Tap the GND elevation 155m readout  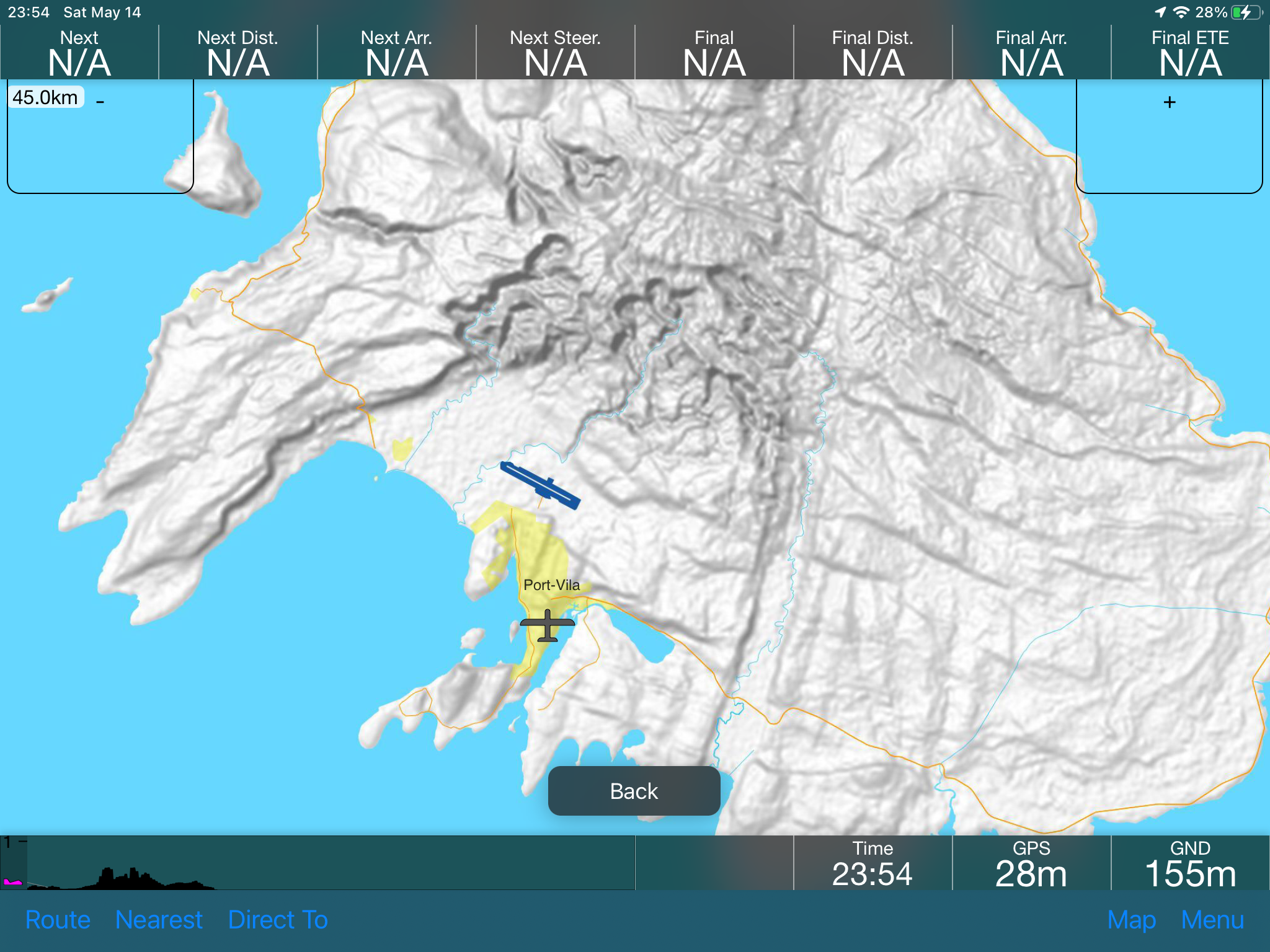point(1190,864)
